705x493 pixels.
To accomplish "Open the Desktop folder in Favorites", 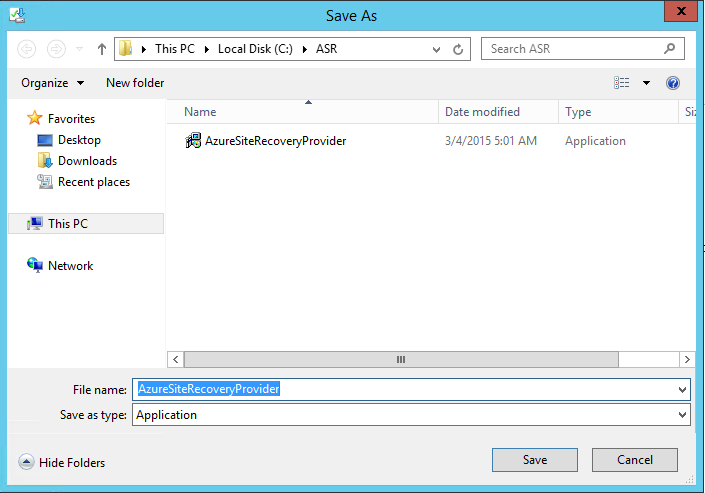I will coord(79,140).
